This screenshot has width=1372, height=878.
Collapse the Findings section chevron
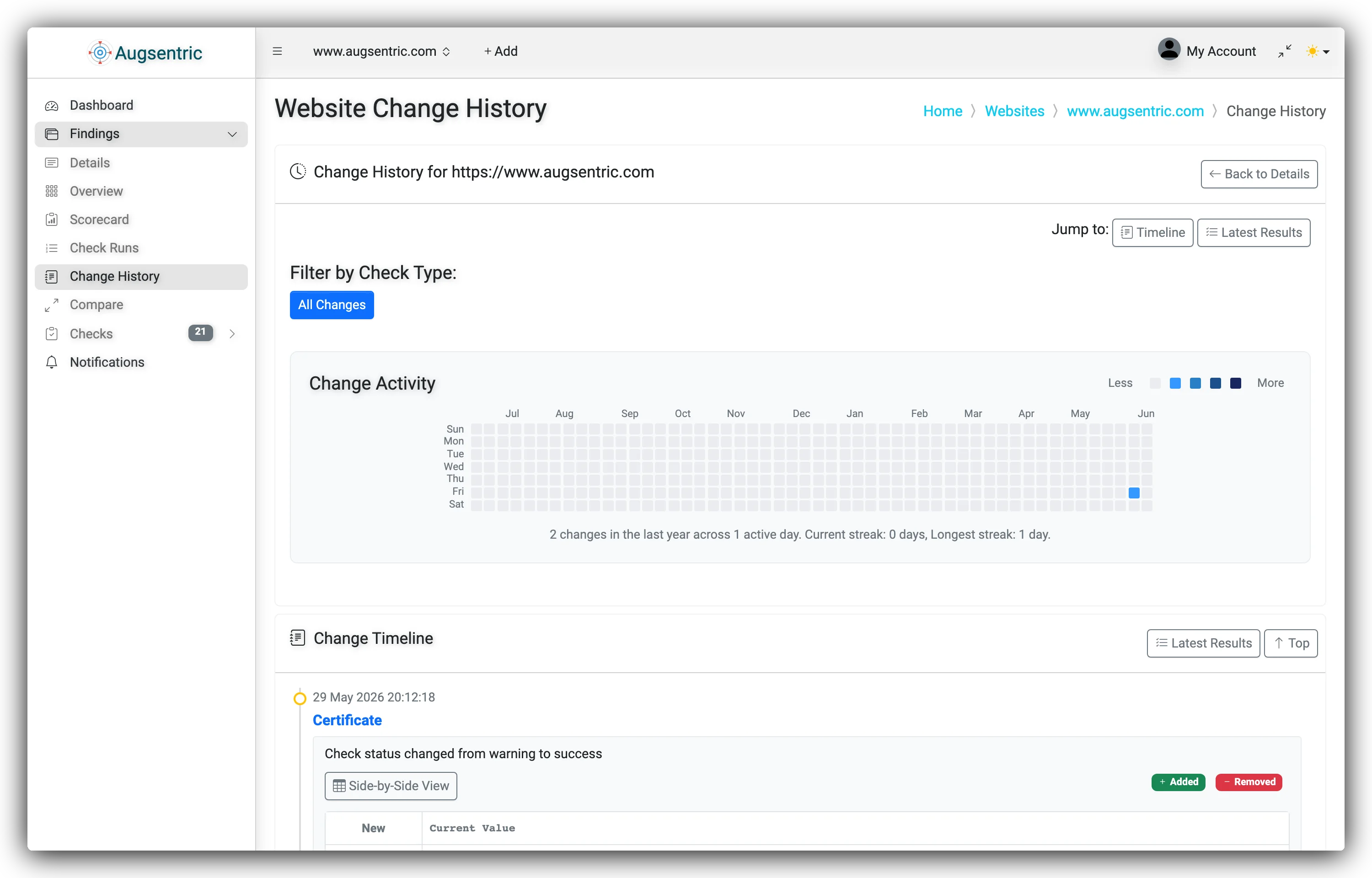coord(232,134)
